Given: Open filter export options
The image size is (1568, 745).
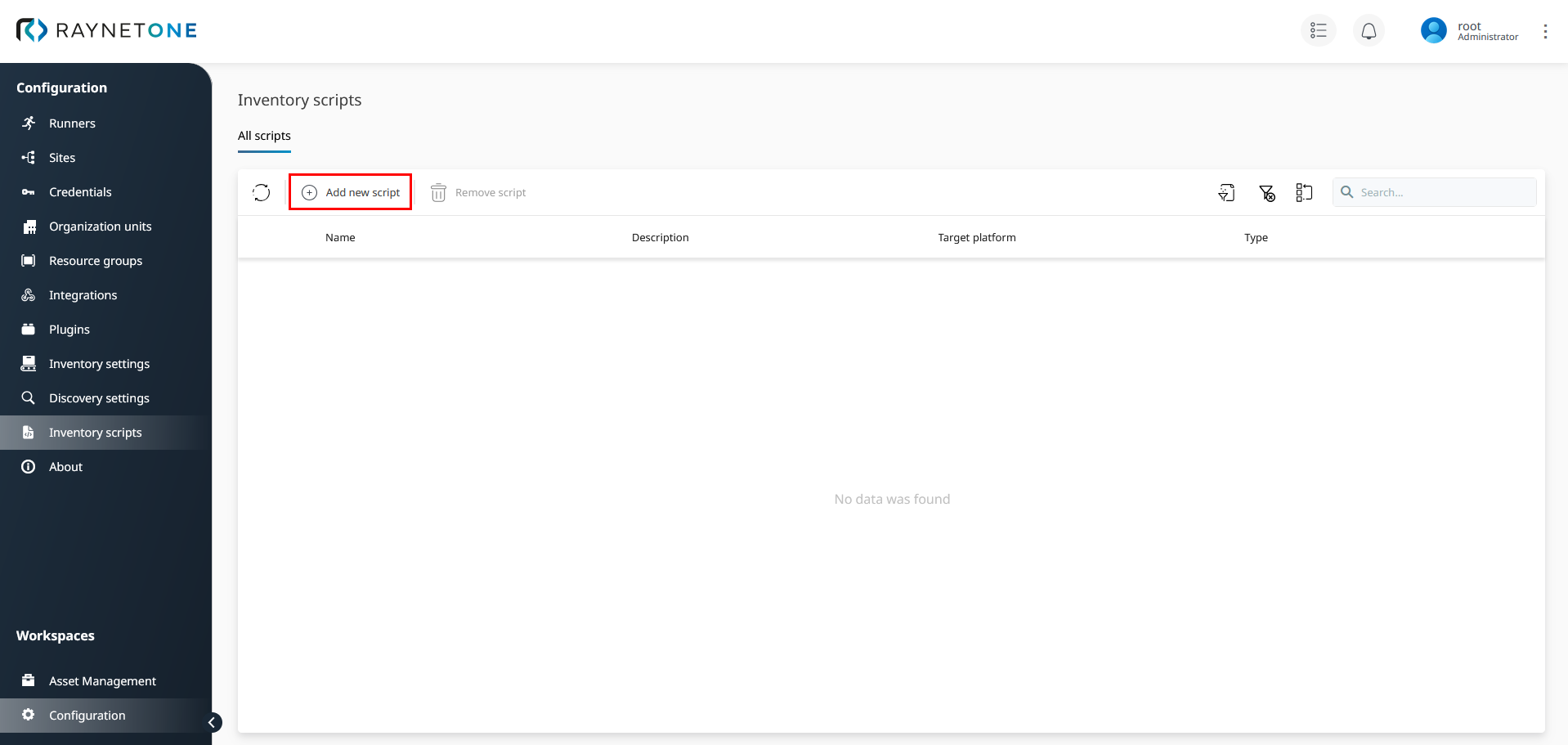Looking at the screenshot, I should tap(1226, 192).
